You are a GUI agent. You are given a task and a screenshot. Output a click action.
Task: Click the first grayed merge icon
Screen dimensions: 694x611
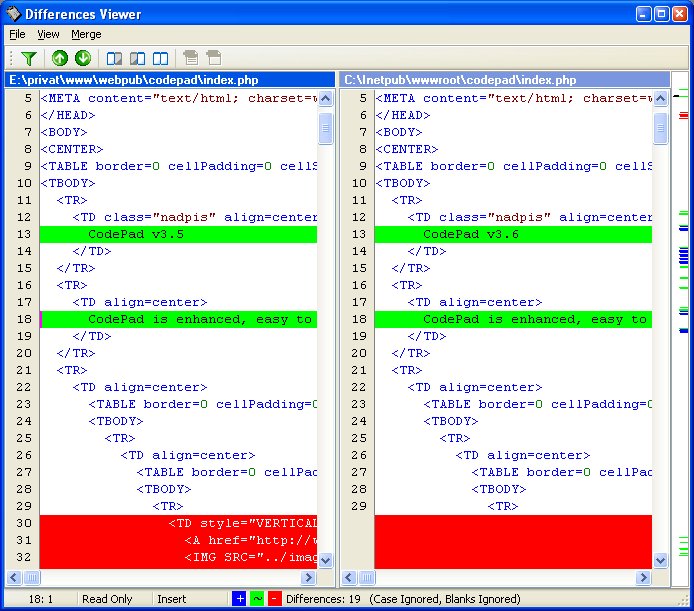tap(191, 59)
